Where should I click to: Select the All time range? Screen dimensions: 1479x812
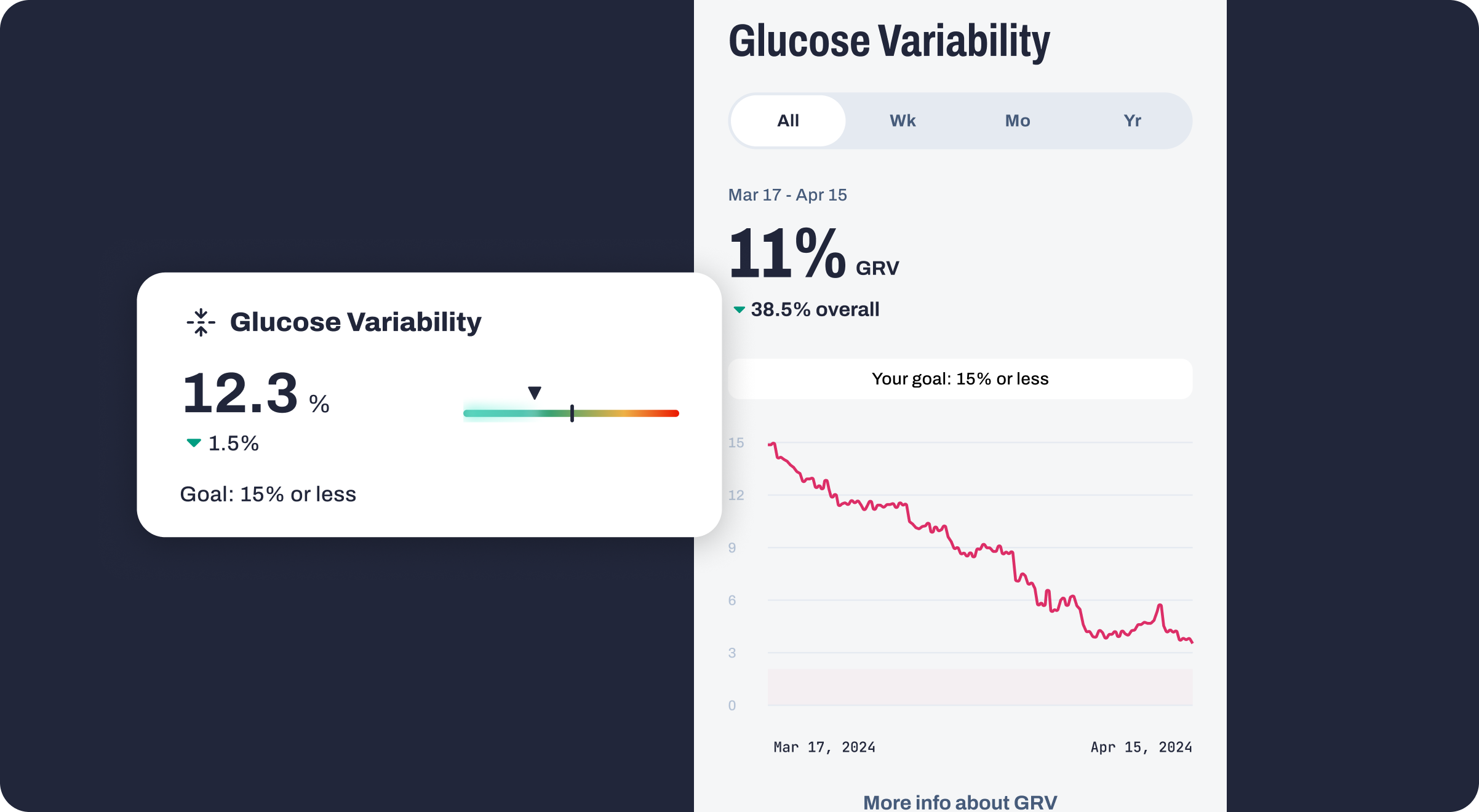pos(787,121)
